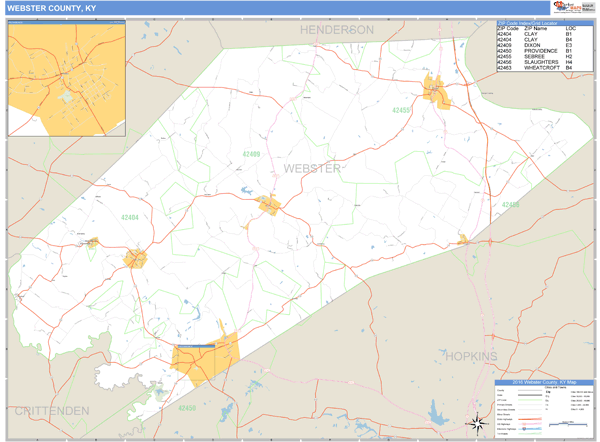600x442 pixels.
Task: Click the HENDERSON county label
Action: point(337,30)
